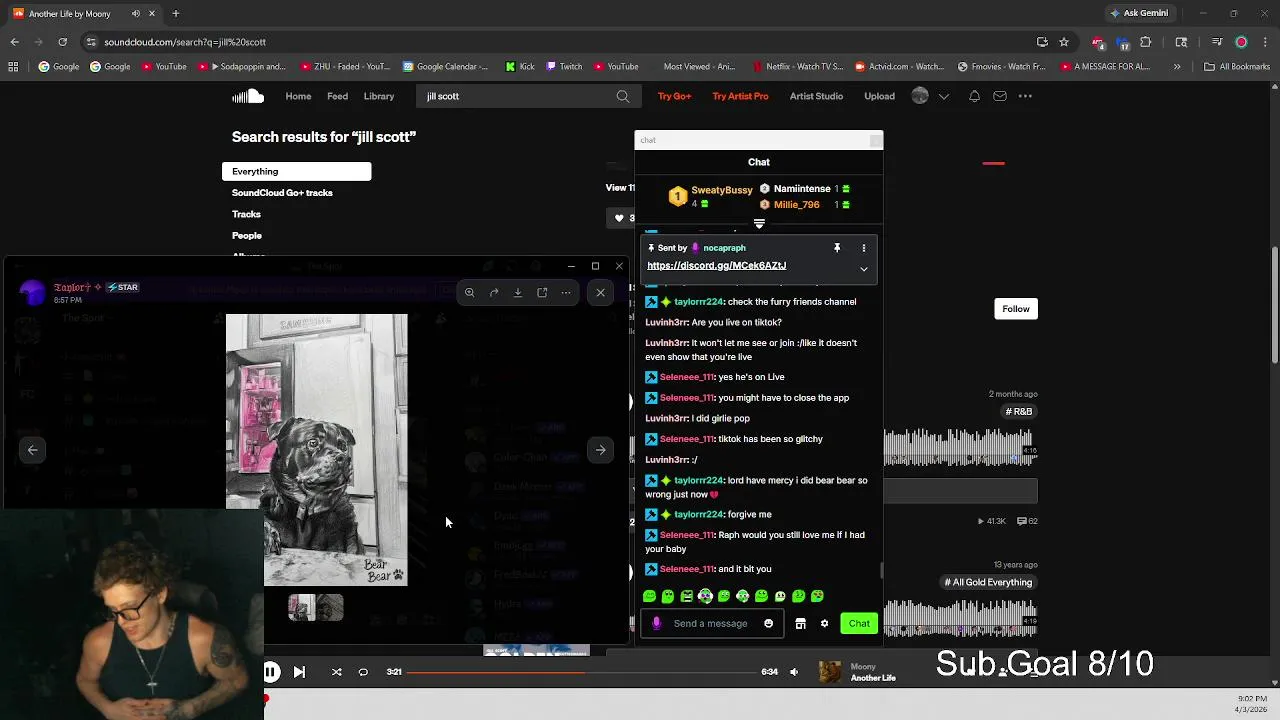Open more options in Discord image viewer
1280x720 pixels.
coord(566,292)
